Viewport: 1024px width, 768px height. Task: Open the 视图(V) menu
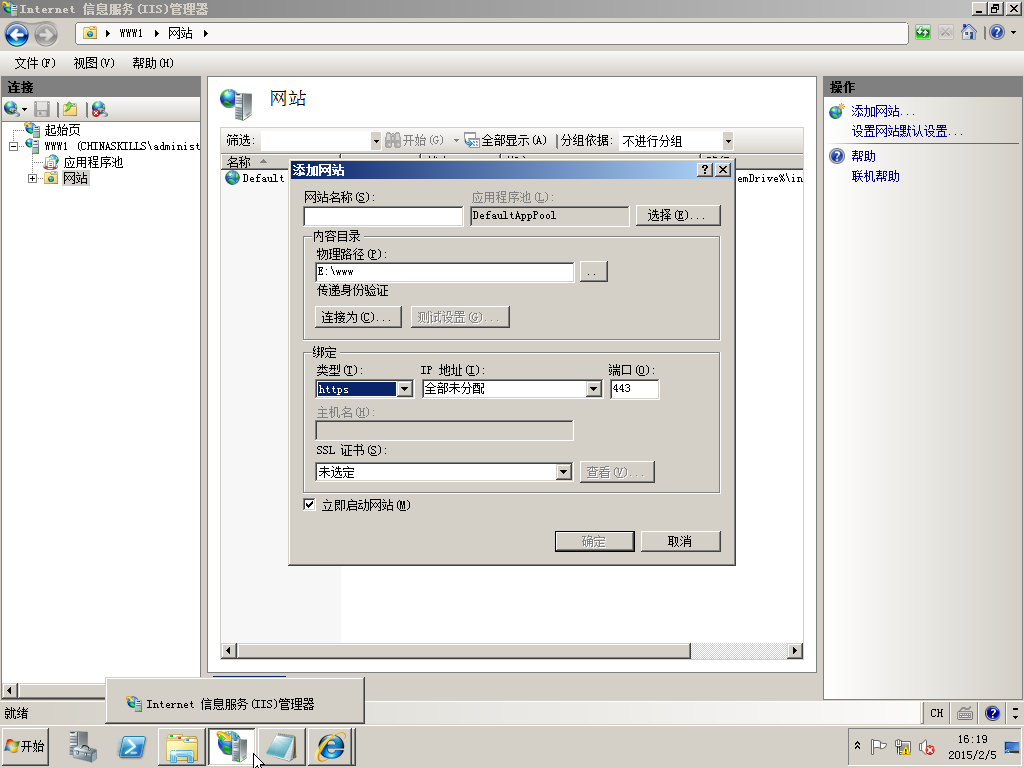[94, 63]
